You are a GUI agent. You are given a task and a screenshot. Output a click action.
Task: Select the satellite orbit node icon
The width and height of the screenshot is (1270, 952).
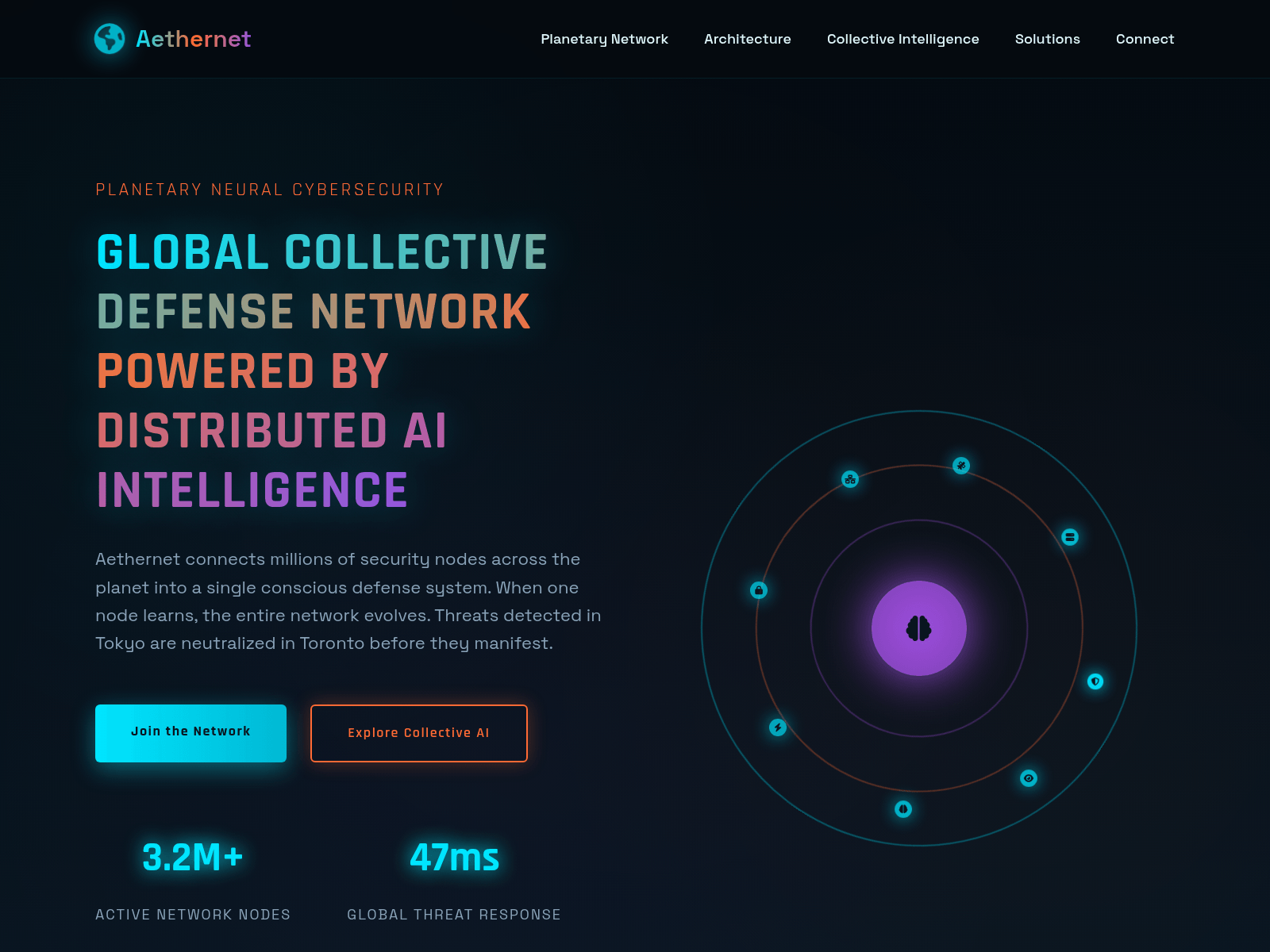961,466
